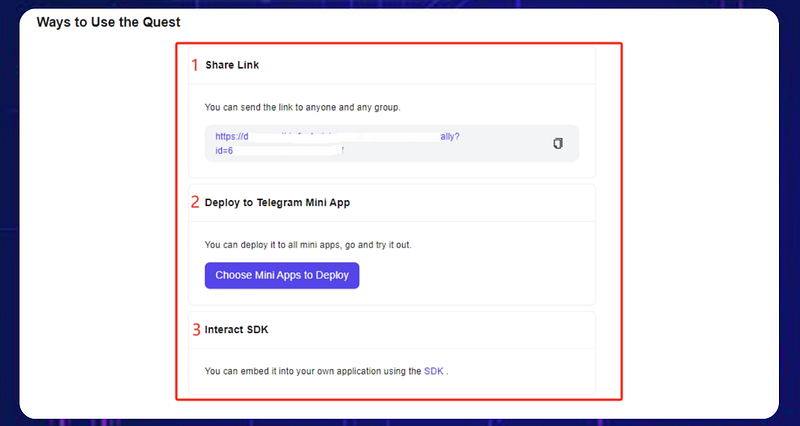Select the quest share URL text

(x=337, y=143)
